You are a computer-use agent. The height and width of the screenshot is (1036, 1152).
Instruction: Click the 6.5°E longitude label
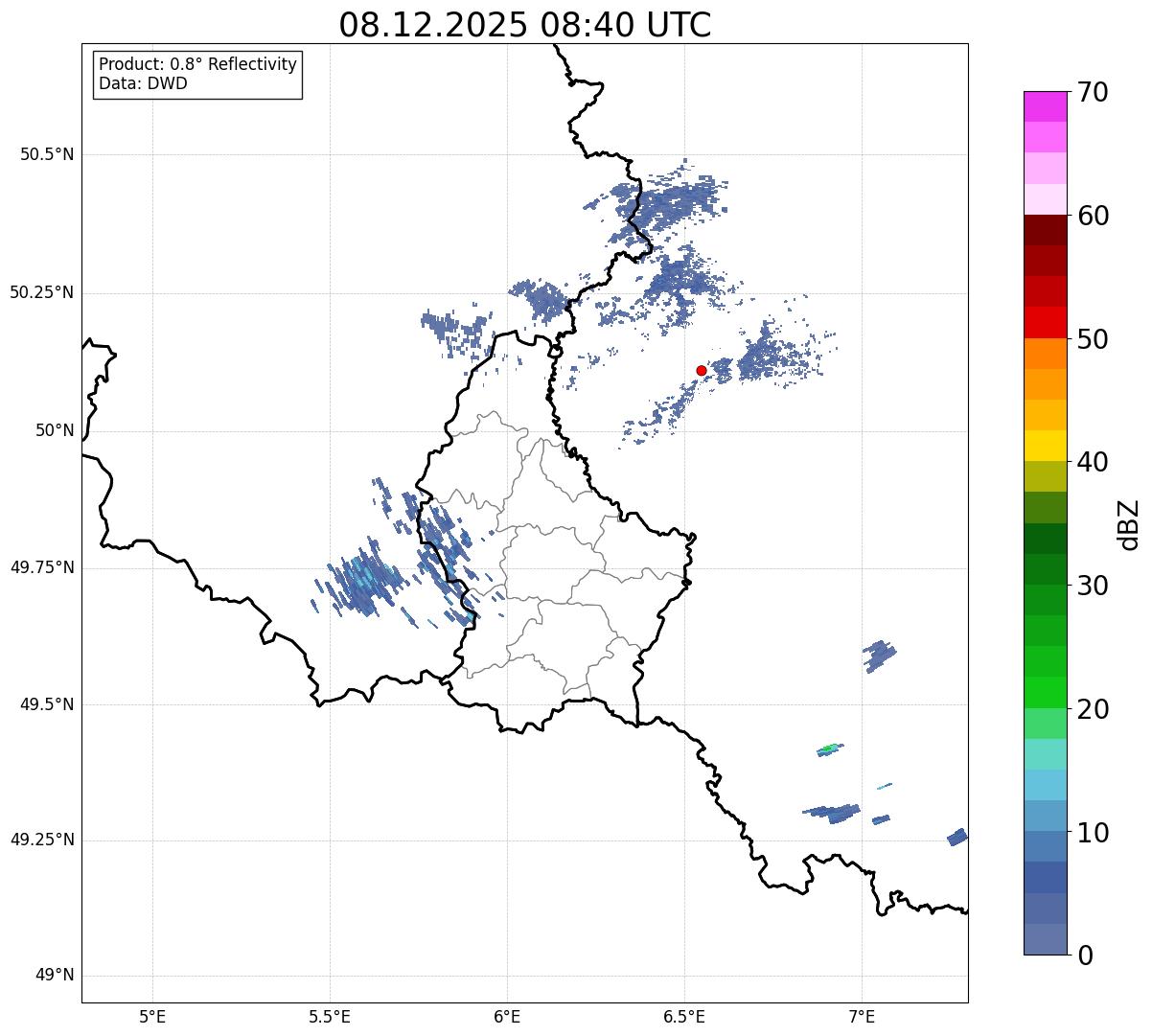point(684,1016)
